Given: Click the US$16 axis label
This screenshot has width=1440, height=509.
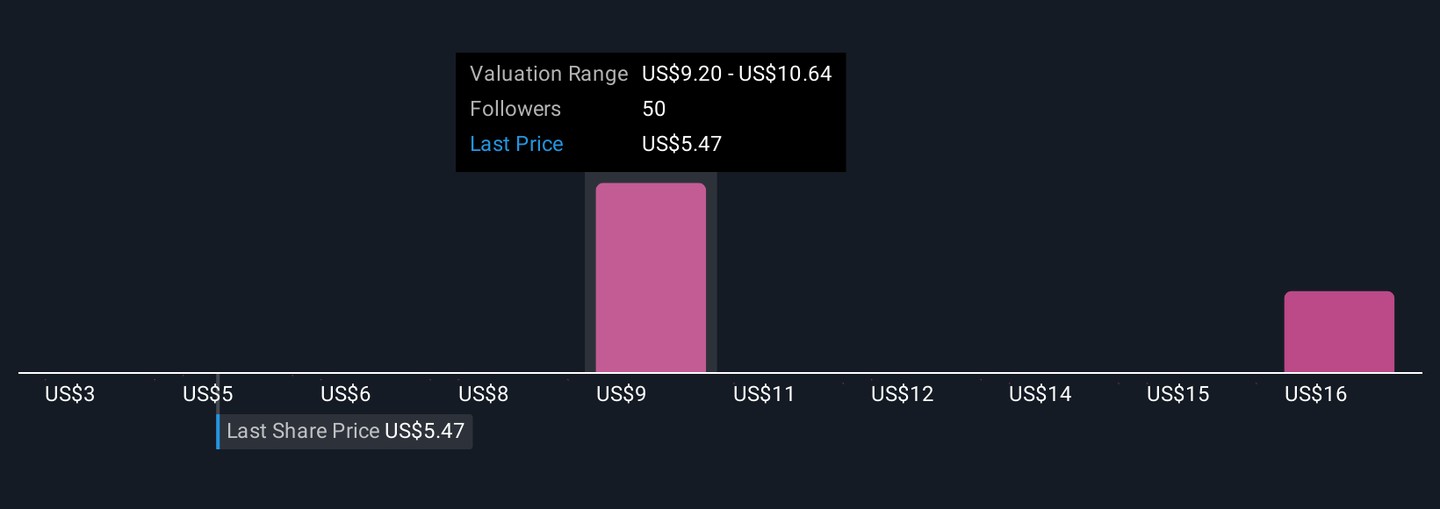Looking at the screenshot, I should pyautogui.click(x=1316, y=394).
